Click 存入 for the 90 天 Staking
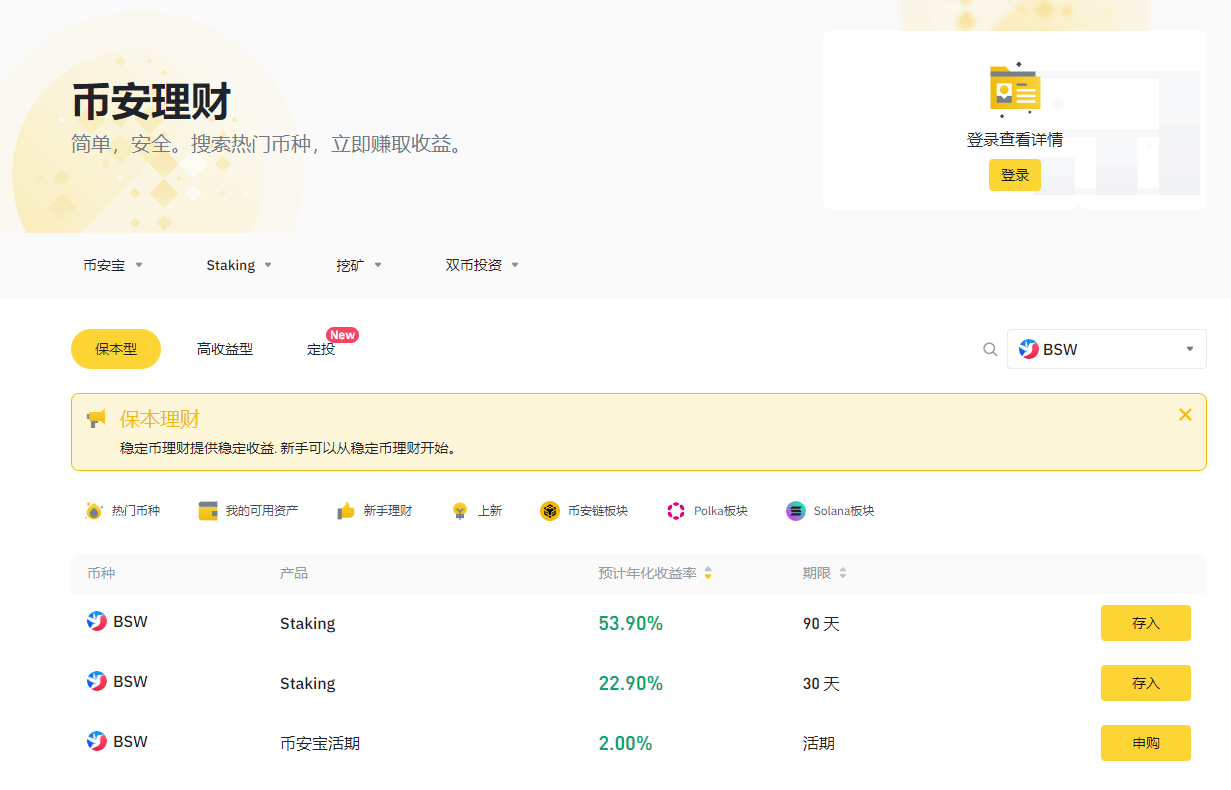 [x=1146, y=623]
